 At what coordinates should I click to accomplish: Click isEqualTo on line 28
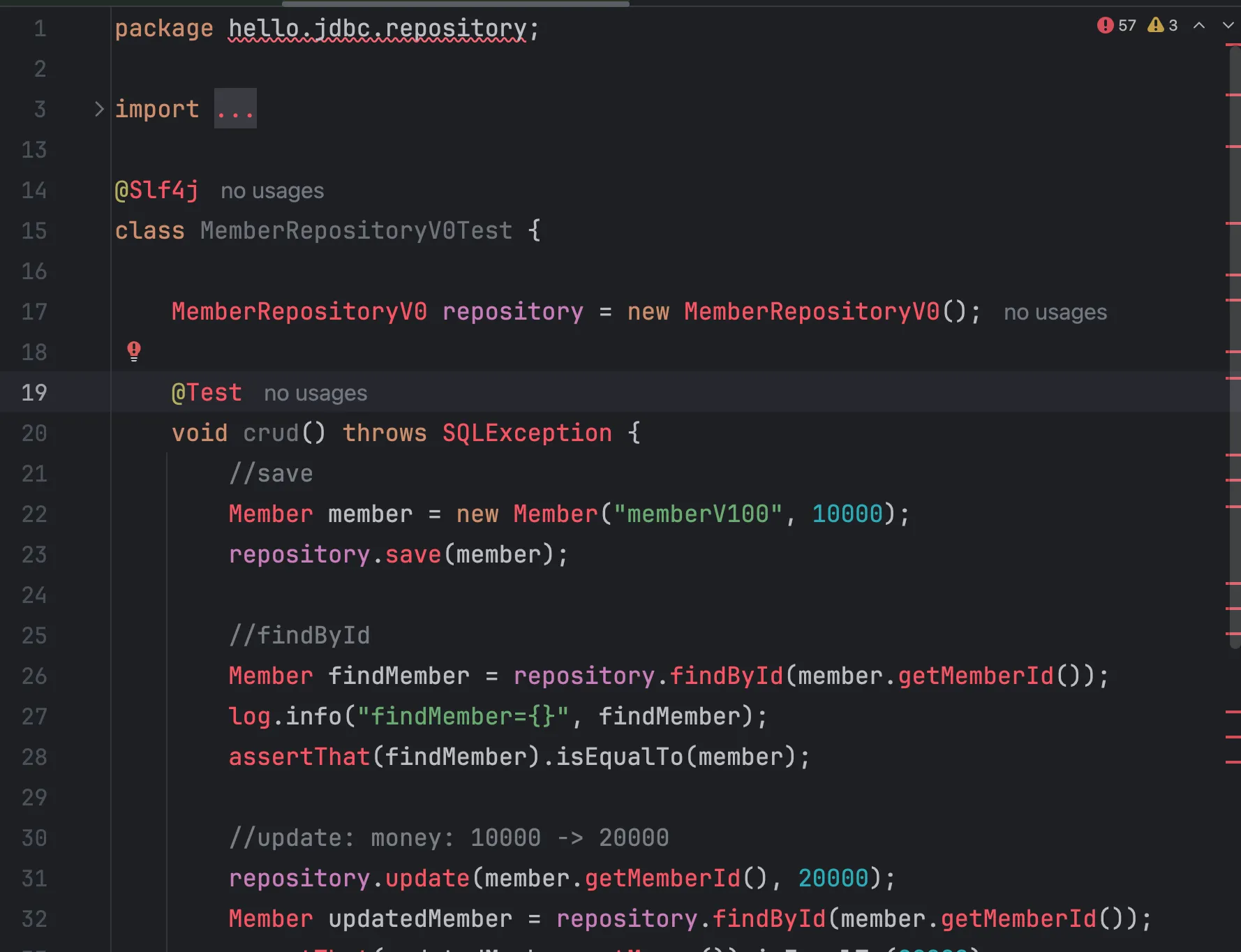point(619,757)
